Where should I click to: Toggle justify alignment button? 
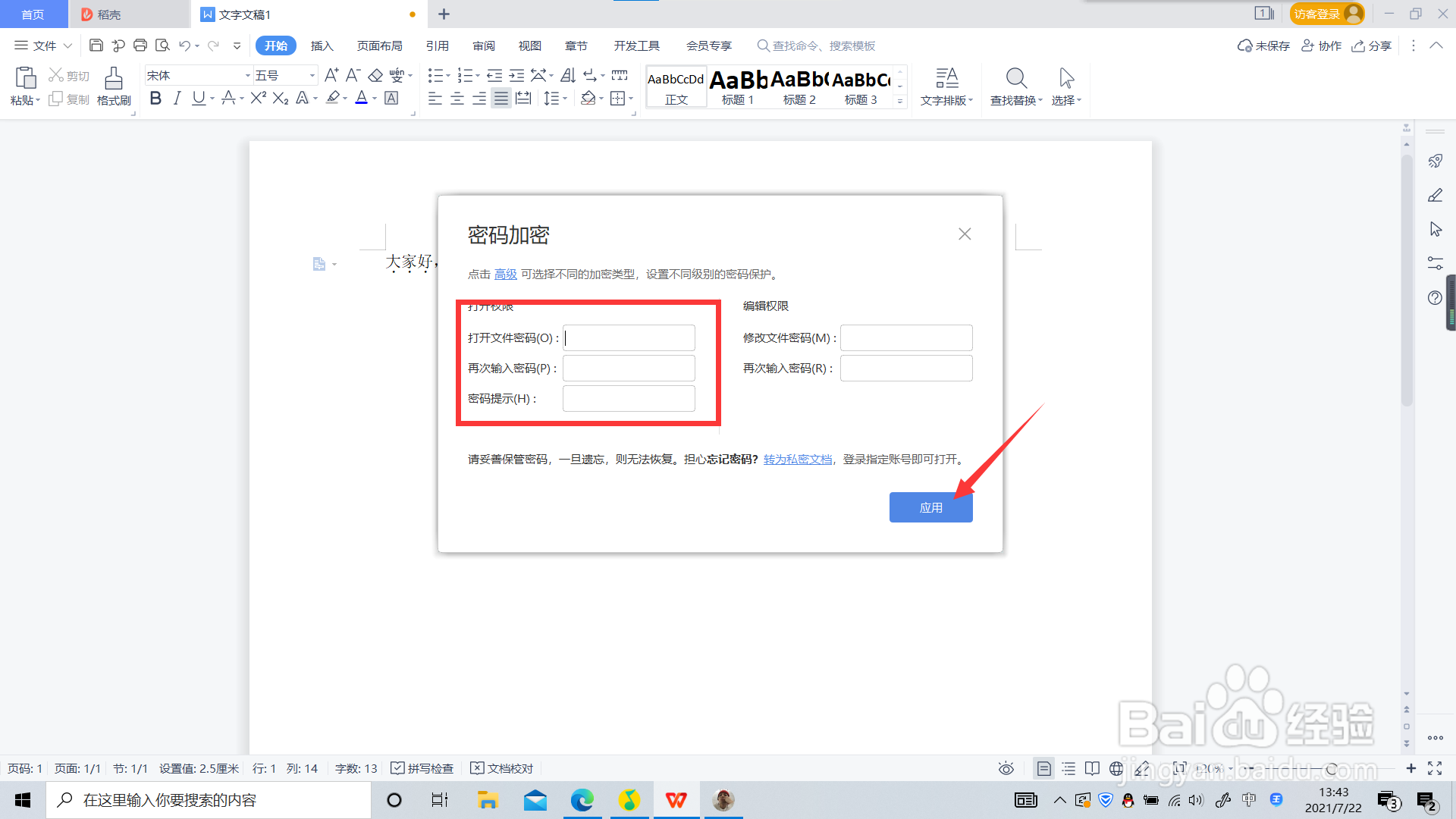(x=501, y=99)
